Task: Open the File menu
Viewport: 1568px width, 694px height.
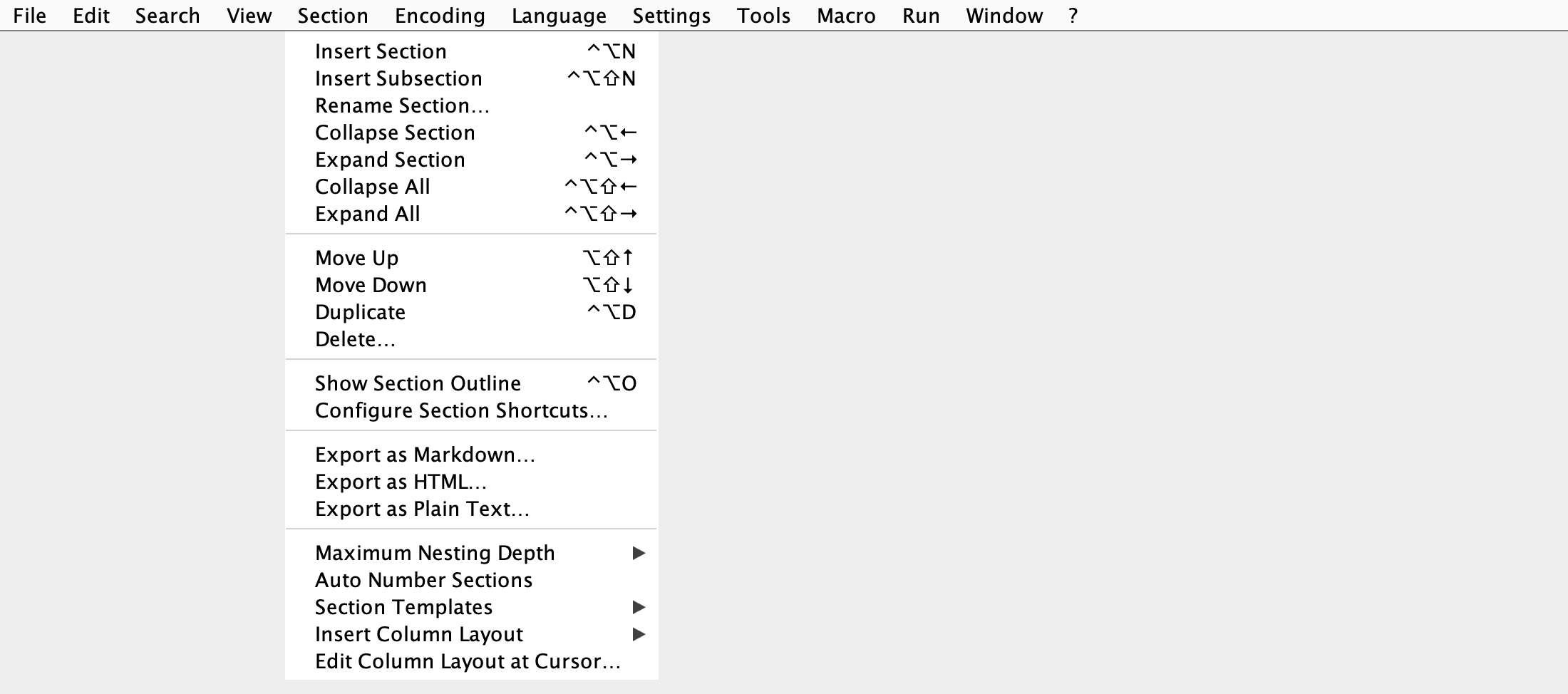Action: [x=29, y=16]
